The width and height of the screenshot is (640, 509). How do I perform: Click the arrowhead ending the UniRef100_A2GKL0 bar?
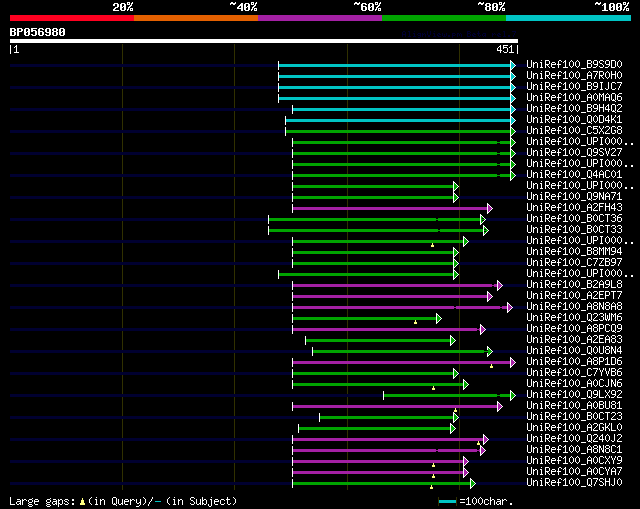(x=453, y=428)
